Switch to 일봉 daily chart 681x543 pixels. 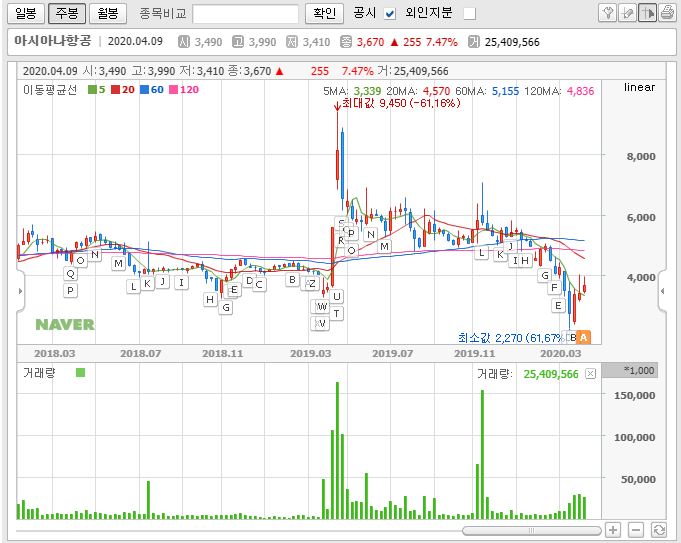click(x=26, y=13)
